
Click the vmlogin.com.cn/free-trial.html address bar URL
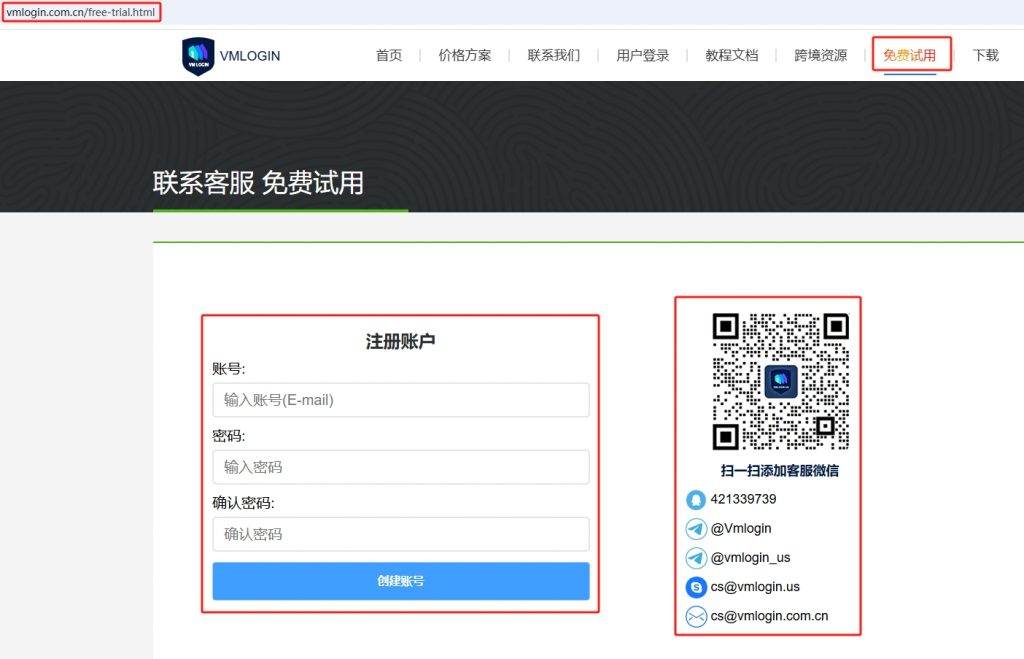pyautogui.click(x=81, y=12)
